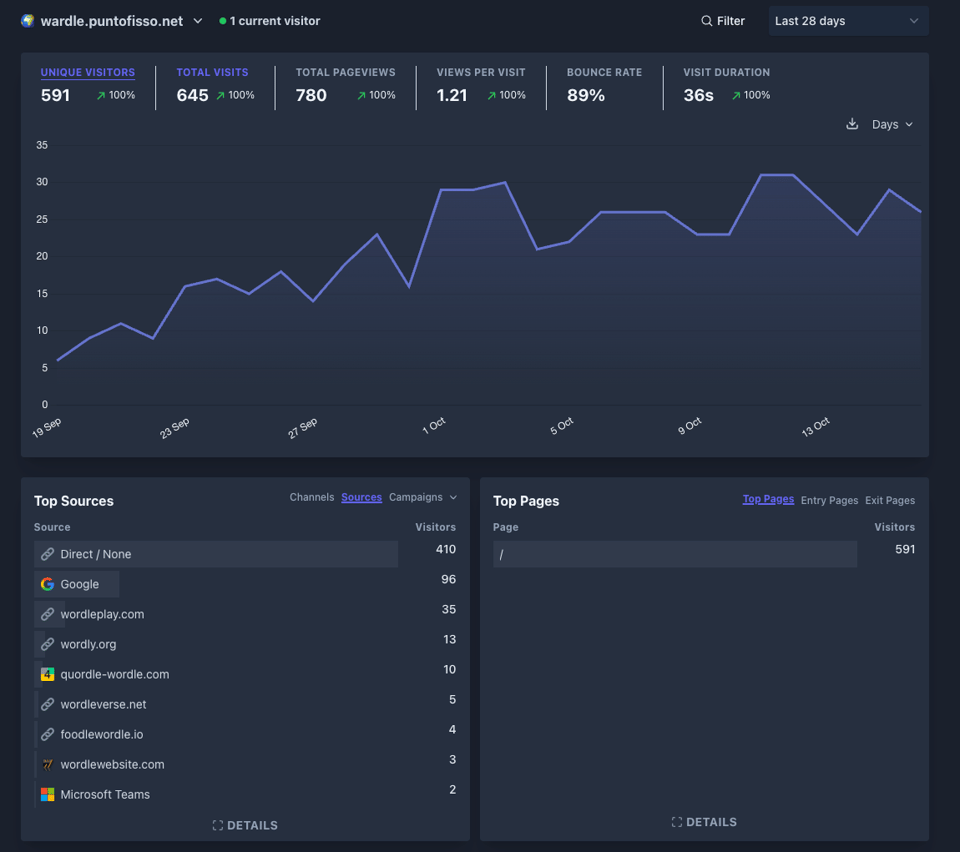Open Details under Top Pages

pyautogui.click(x=704, y=822)
